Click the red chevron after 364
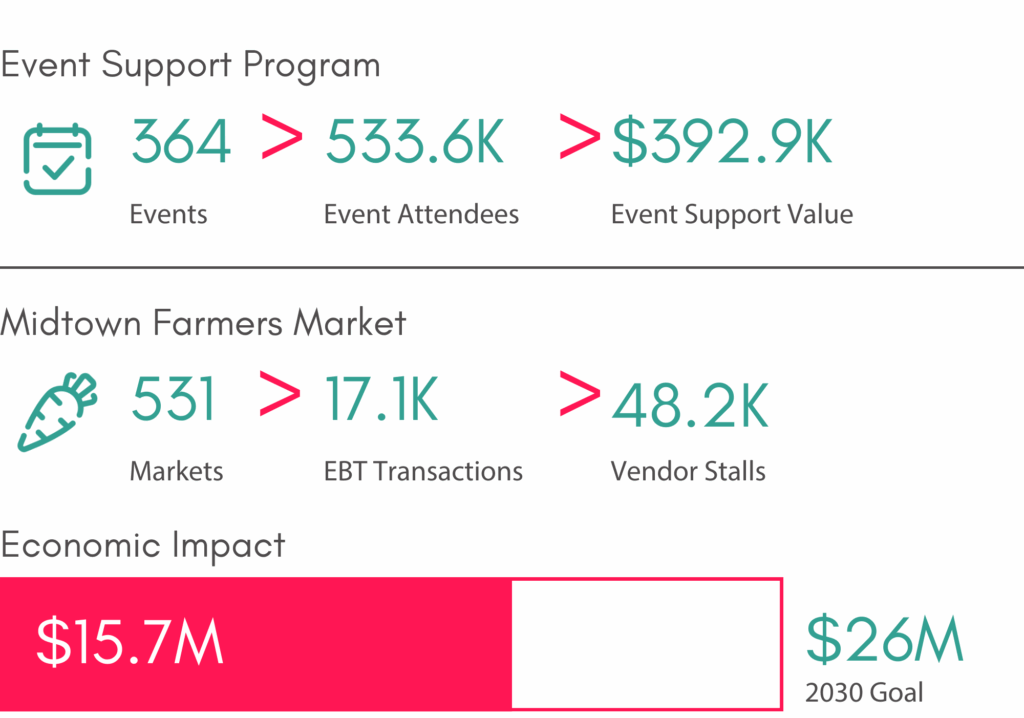1024x718 pixels. tap(281, 137)
